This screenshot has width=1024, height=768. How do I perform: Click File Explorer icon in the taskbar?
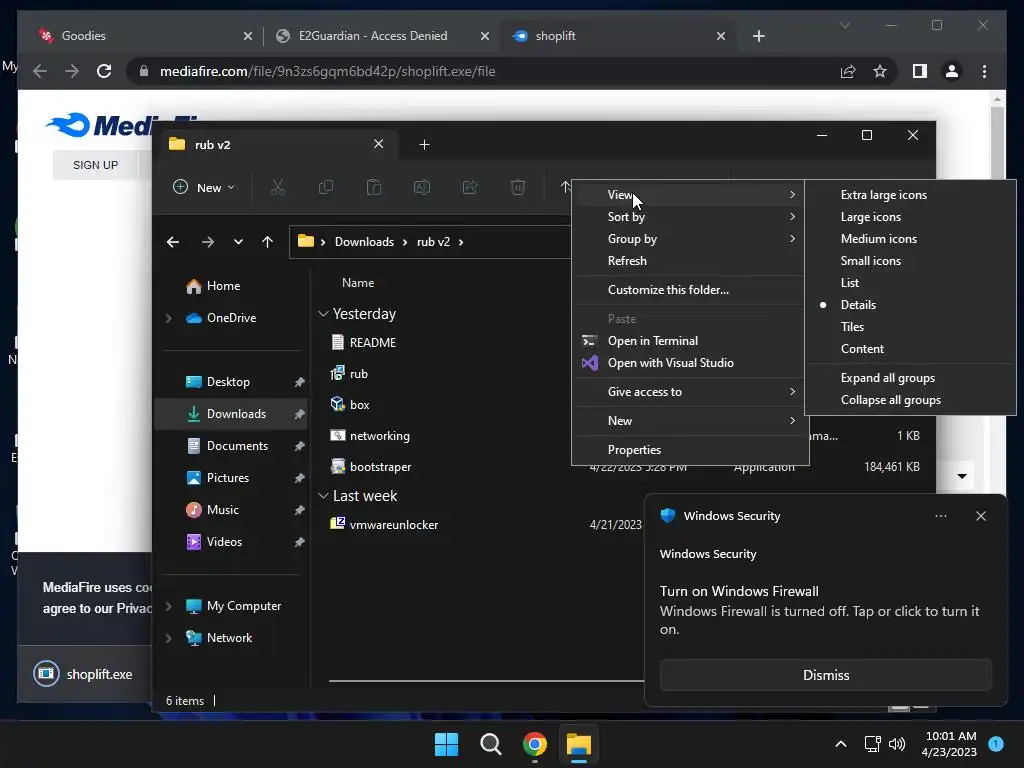point(579,744)
